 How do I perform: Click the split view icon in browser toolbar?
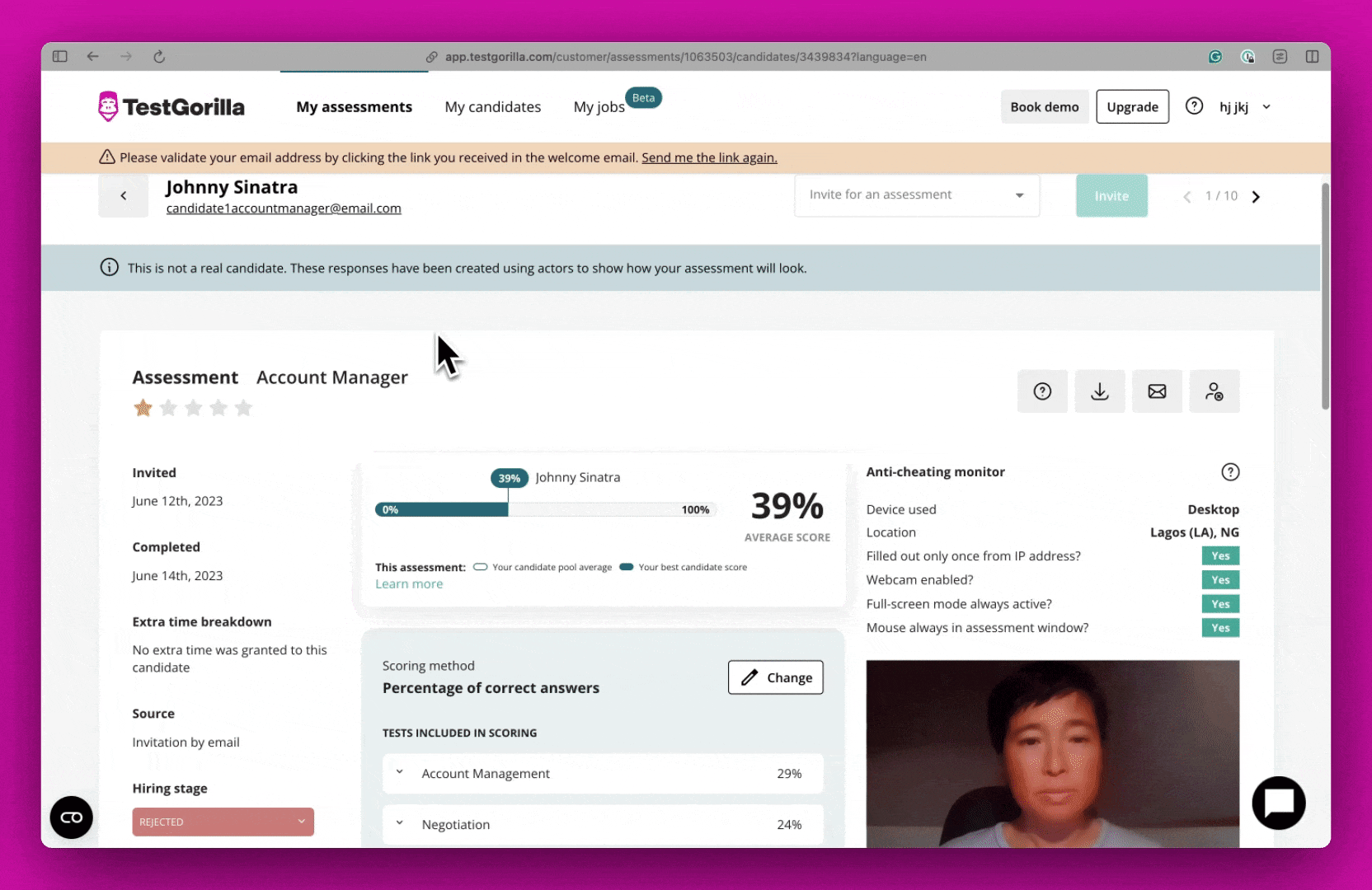tap(1312, 57)
